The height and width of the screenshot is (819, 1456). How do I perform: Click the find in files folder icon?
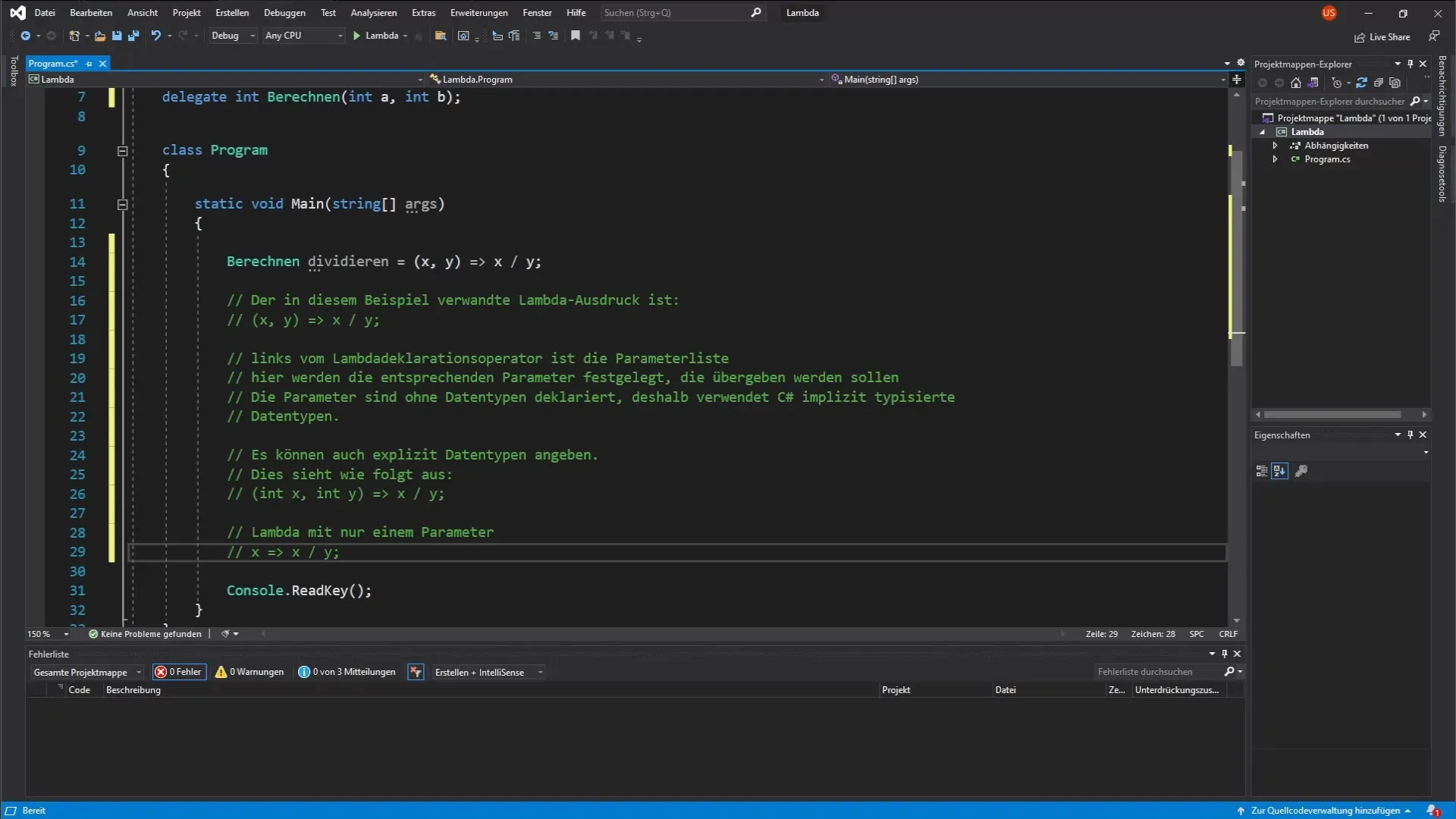pos(440,36)
